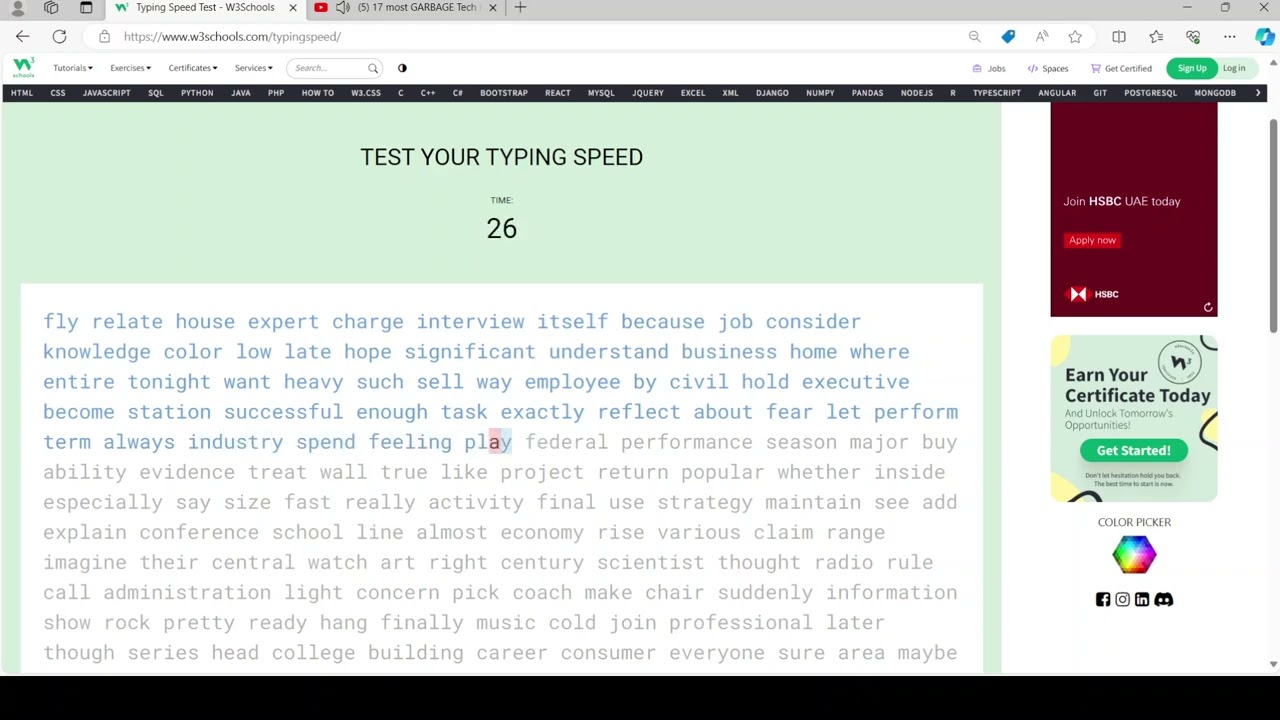The height and width of the screenshot is (720, 1280).
Task: Open the NODEJS menu item
Action: 916,93
